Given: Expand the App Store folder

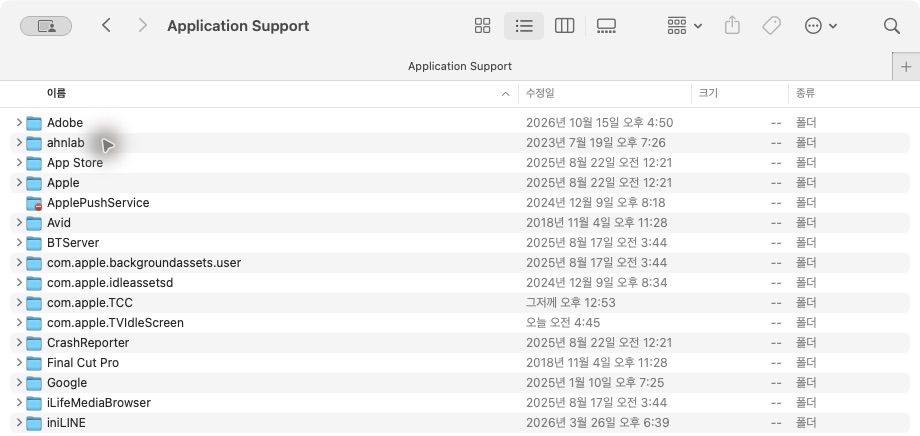Looking at the screenshot, I should pyautogui.click(x=19, y=163).
